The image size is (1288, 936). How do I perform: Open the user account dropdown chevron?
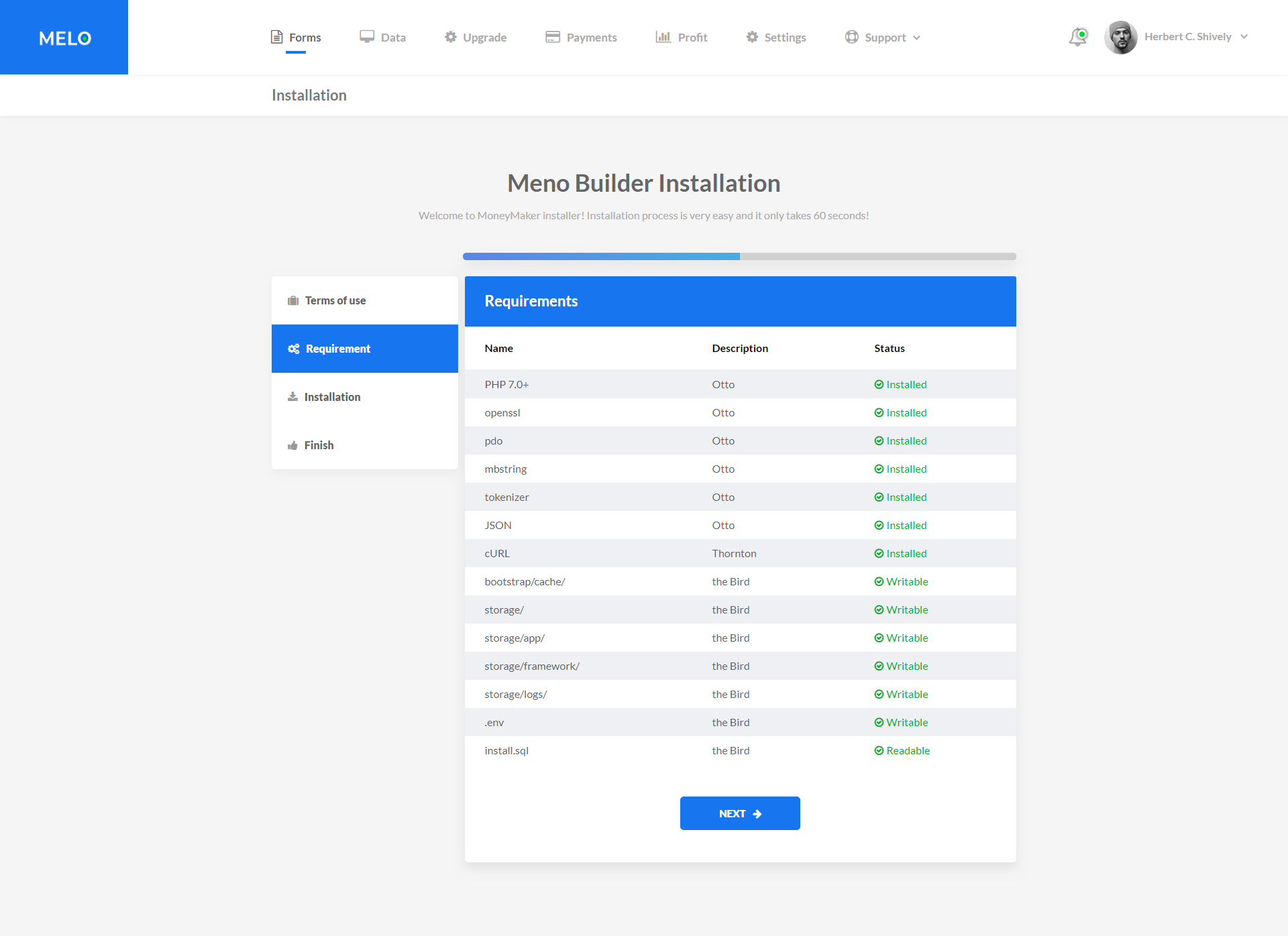pyautogui.click(x=1244, y=37)
